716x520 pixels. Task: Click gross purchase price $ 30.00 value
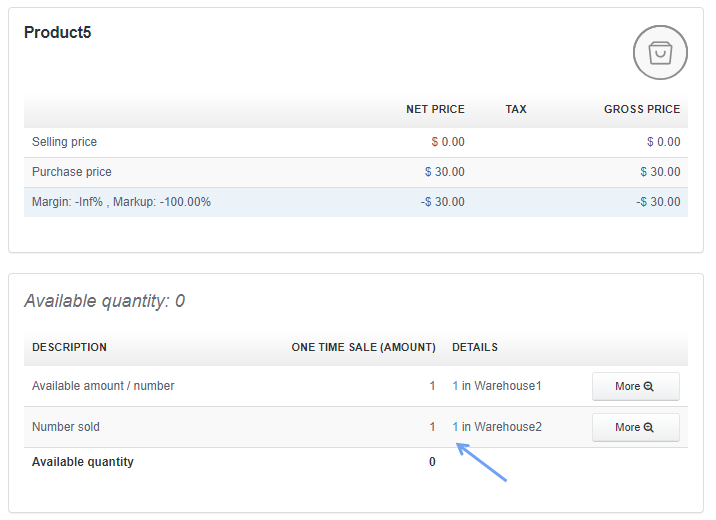click(660, 172)
